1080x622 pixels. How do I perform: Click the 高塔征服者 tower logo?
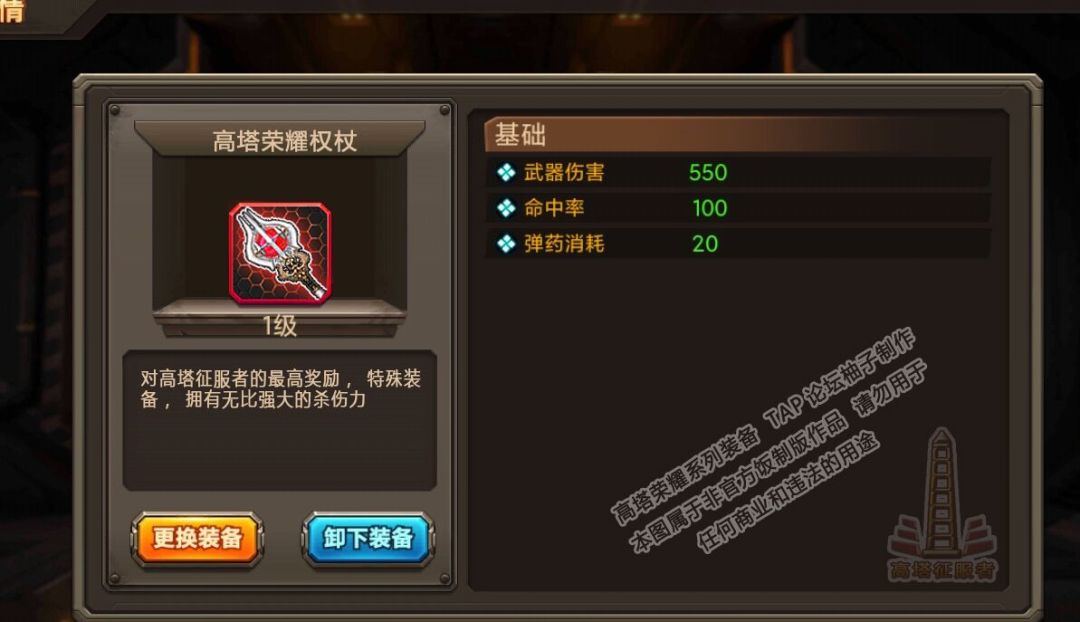click(x=942, y=505)
